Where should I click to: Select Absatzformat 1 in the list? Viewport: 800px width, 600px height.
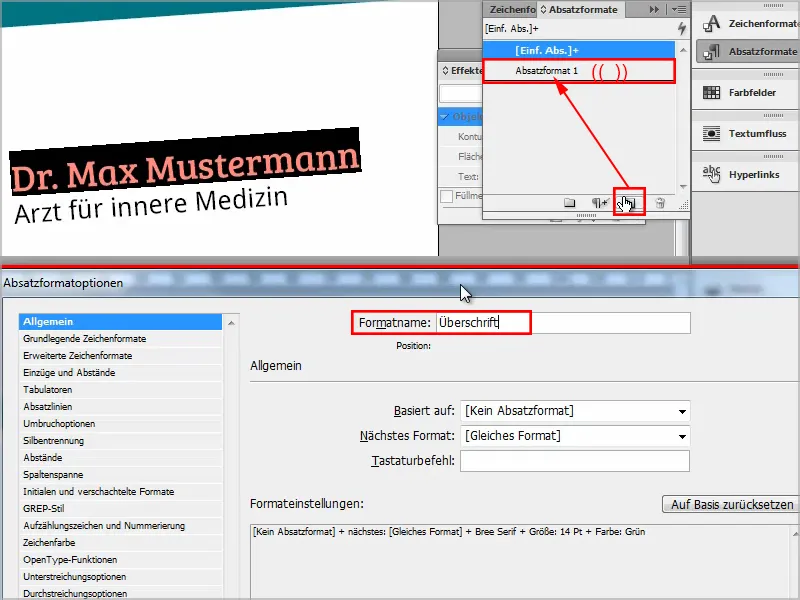click(x=579, y=70)
